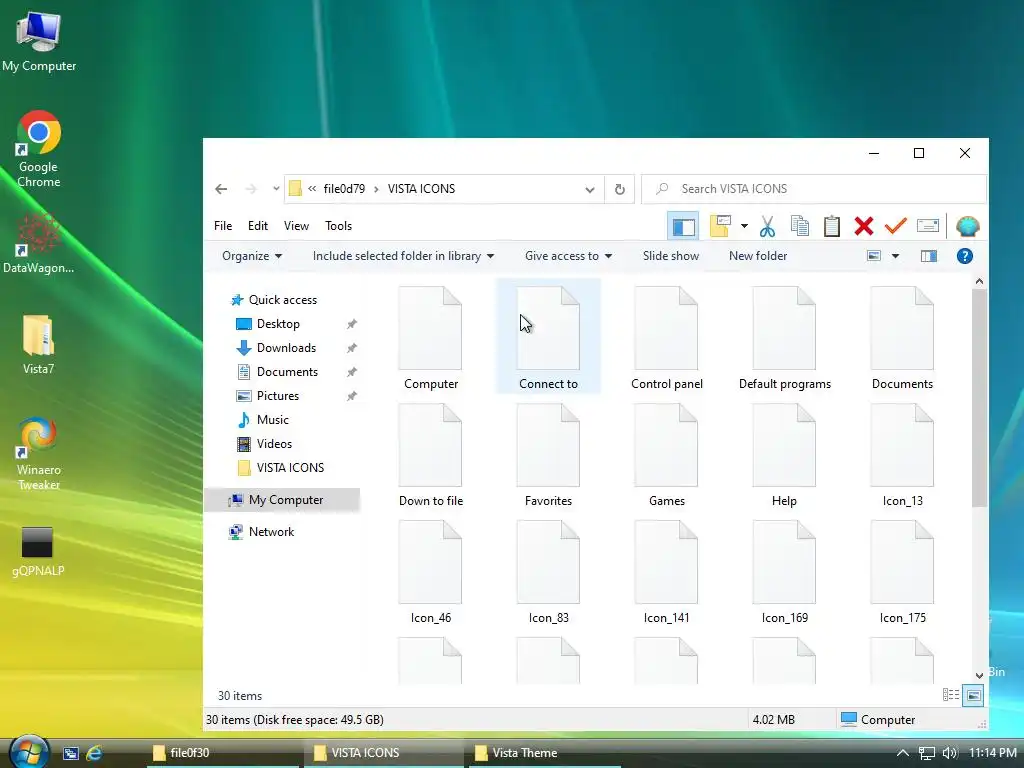Screen dimensions: 1024x768
Task: Toggle the navigation pane toolbar button
Action: click(x=683, y=227)
